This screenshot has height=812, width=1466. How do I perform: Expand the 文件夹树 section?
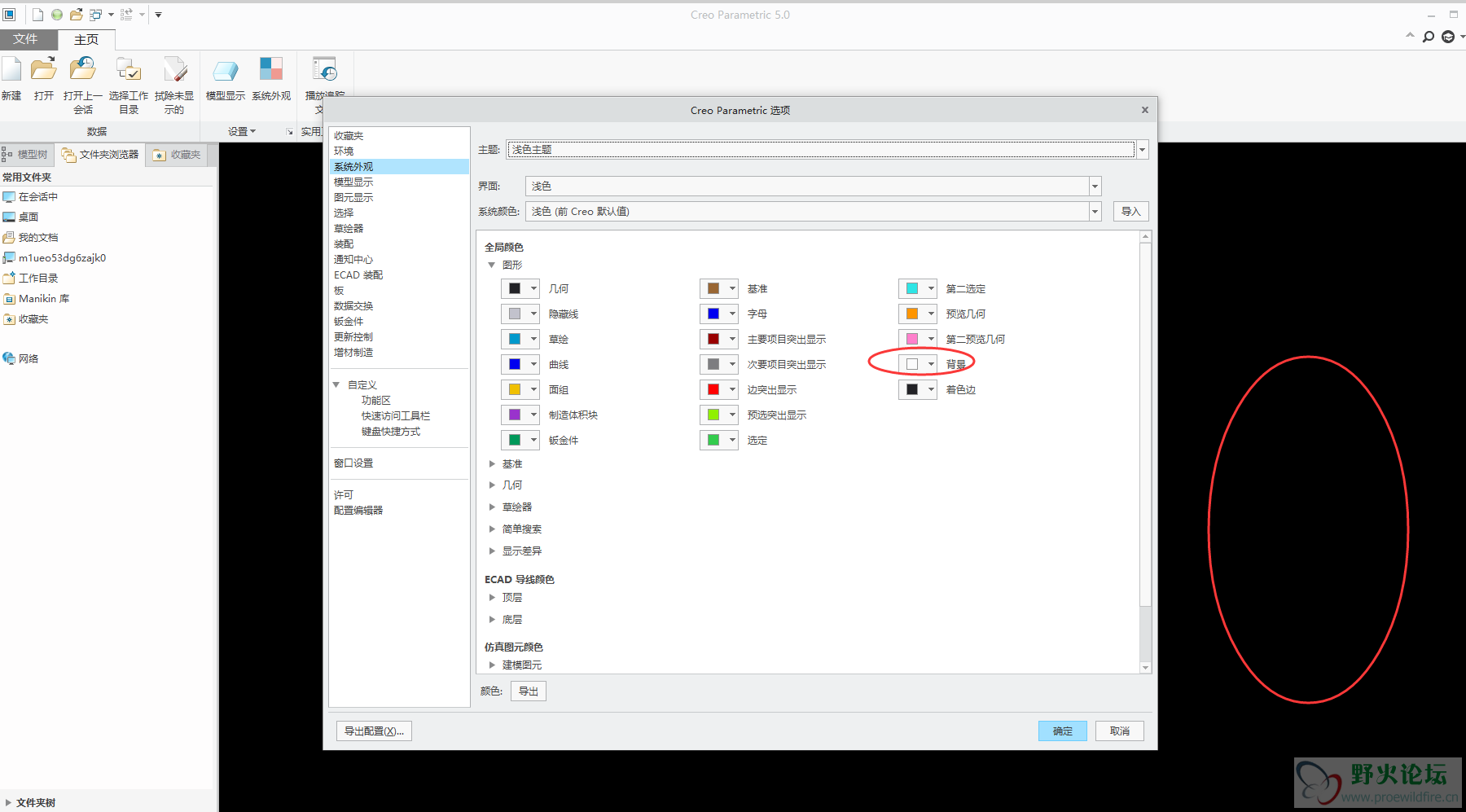[8, 803]
